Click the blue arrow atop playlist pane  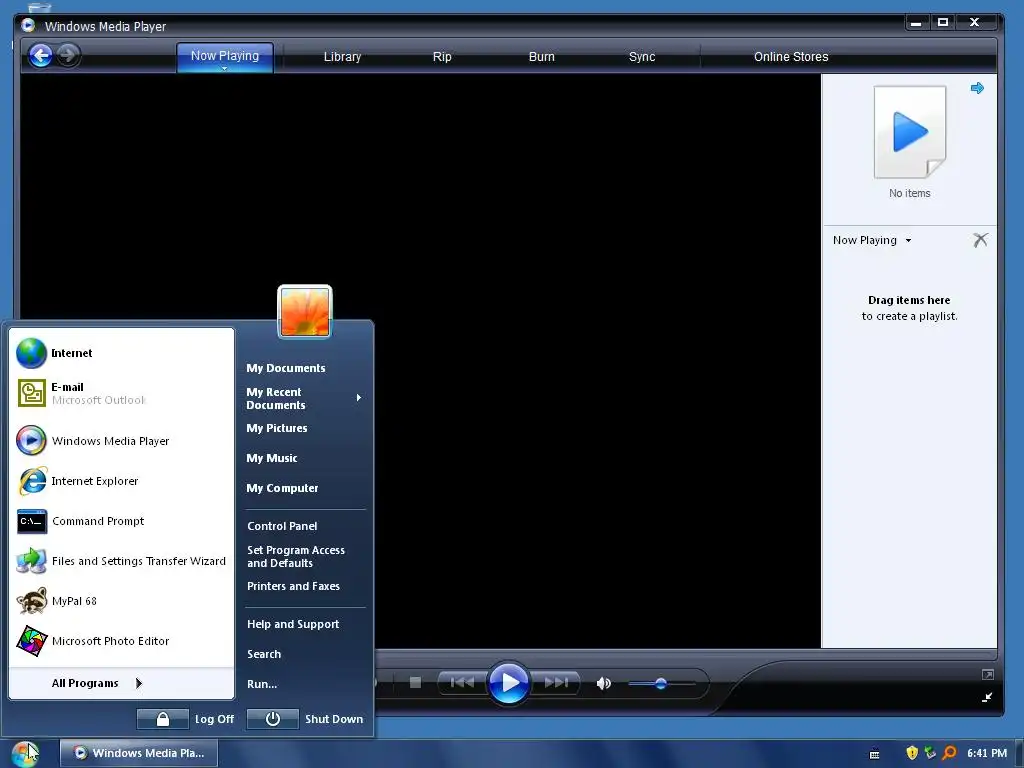[x=977, y=88]
